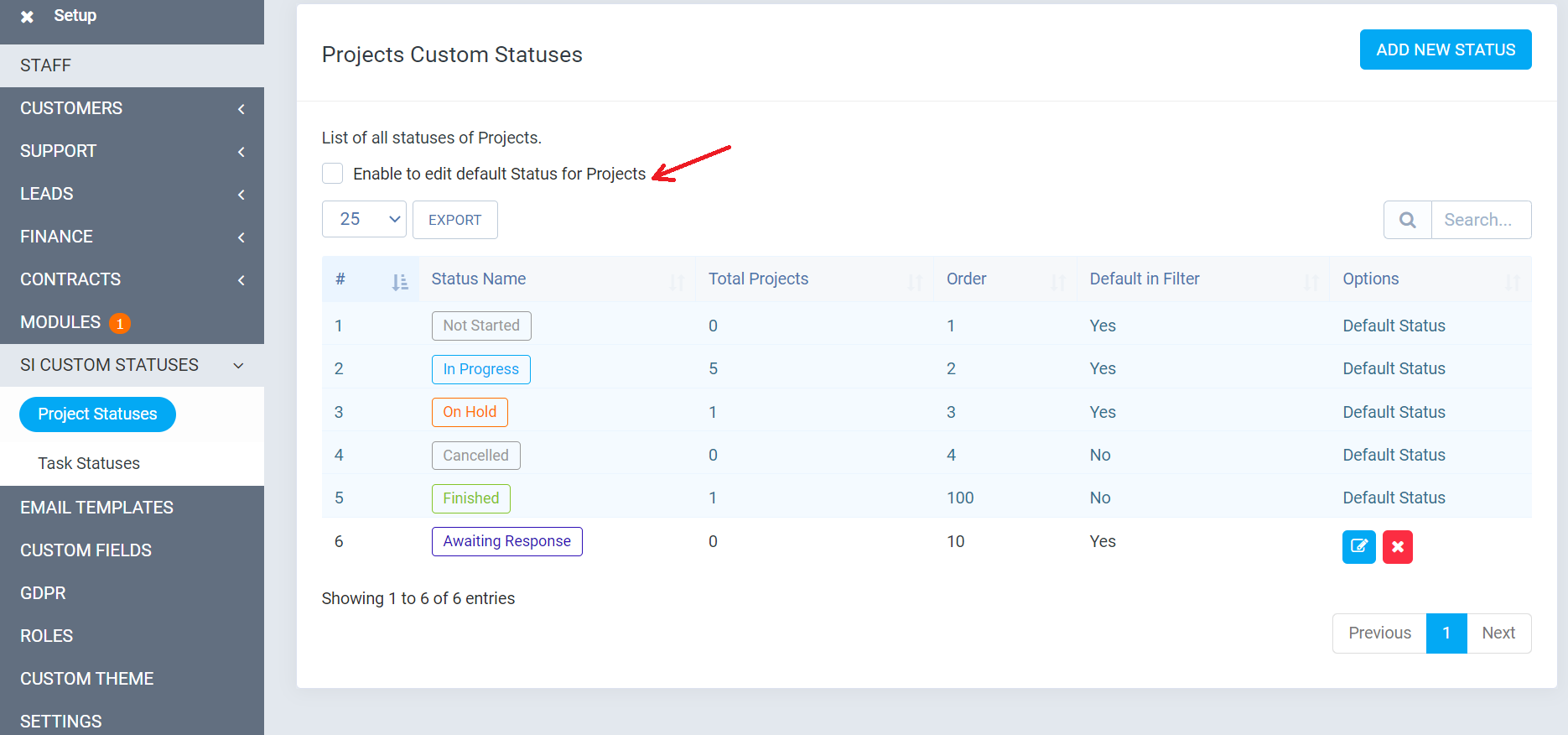Click the red delete icon for Awaiting Response
This screenshot has height=735, width=1568.
[x=1397, y=547]
